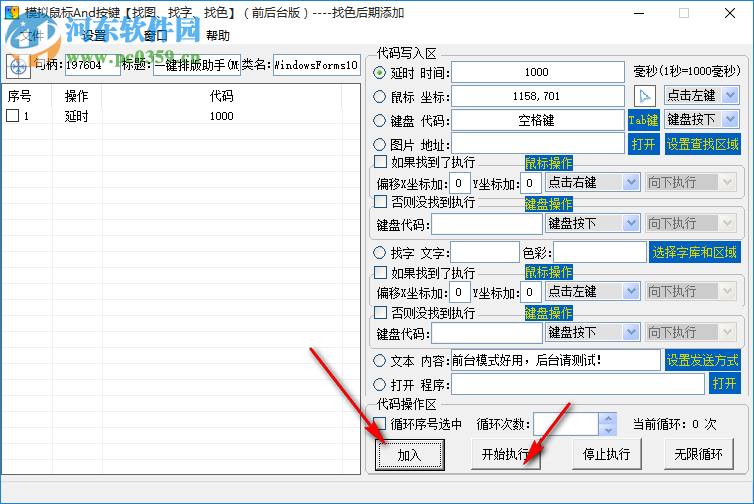Click the 图片 地址 input field
The image size is (754, 504).
tap(538, 143)
